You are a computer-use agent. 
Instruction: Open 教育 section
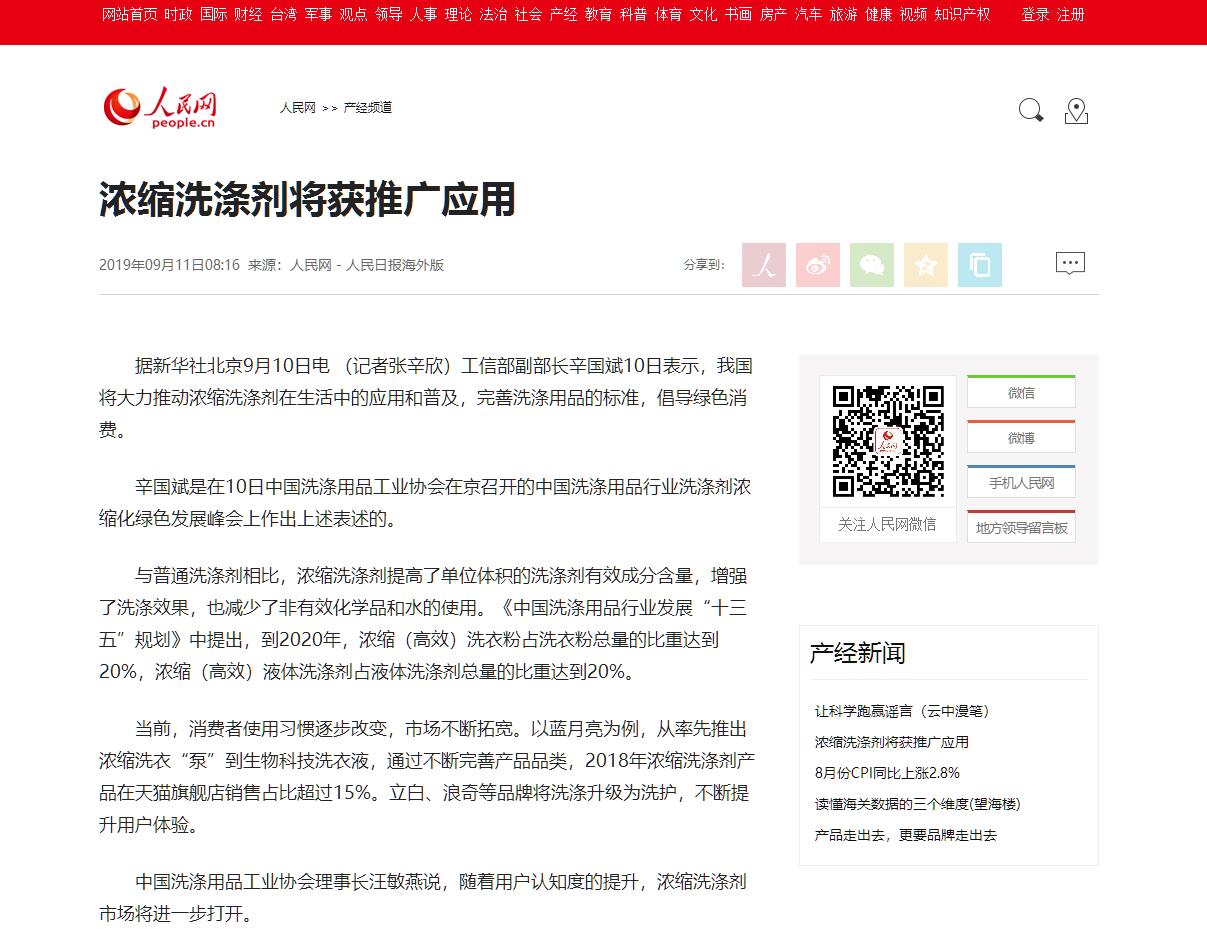point(599,15)
